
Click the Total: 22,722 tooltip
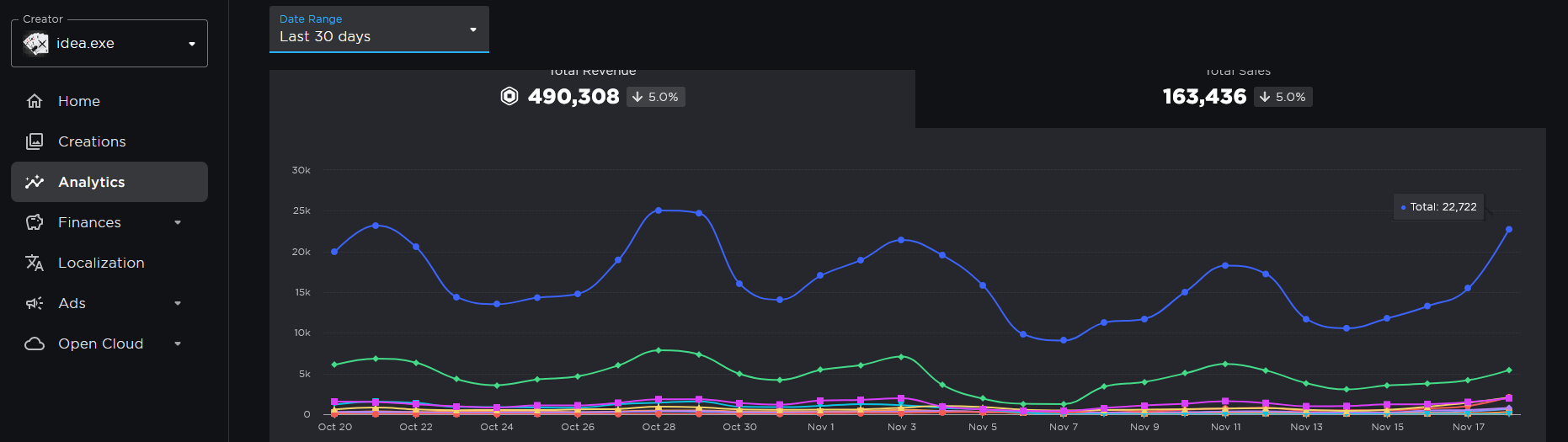(1438, 207)
